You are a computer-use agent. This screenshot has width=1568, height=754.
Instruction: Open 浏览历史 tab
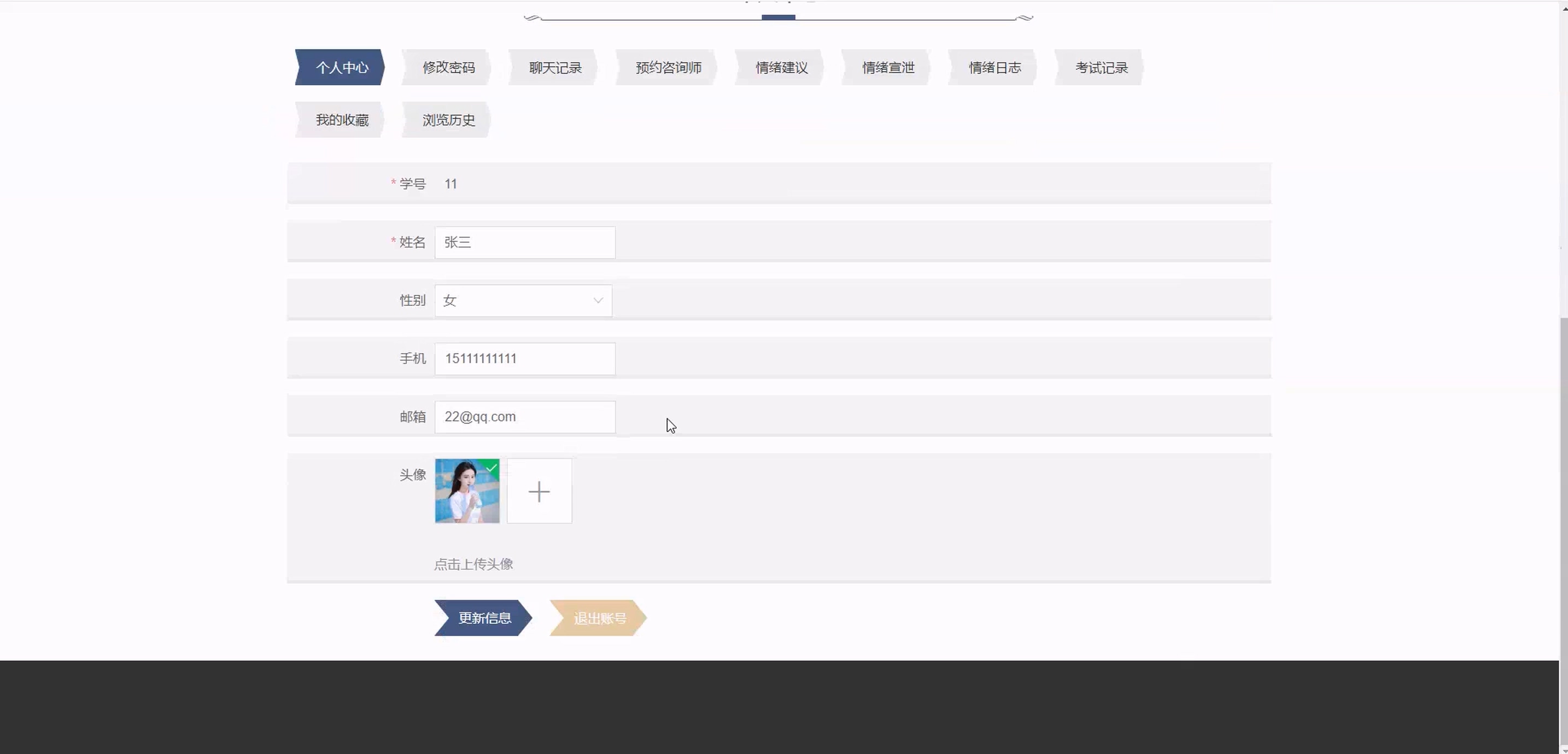(x=448, y=120)
